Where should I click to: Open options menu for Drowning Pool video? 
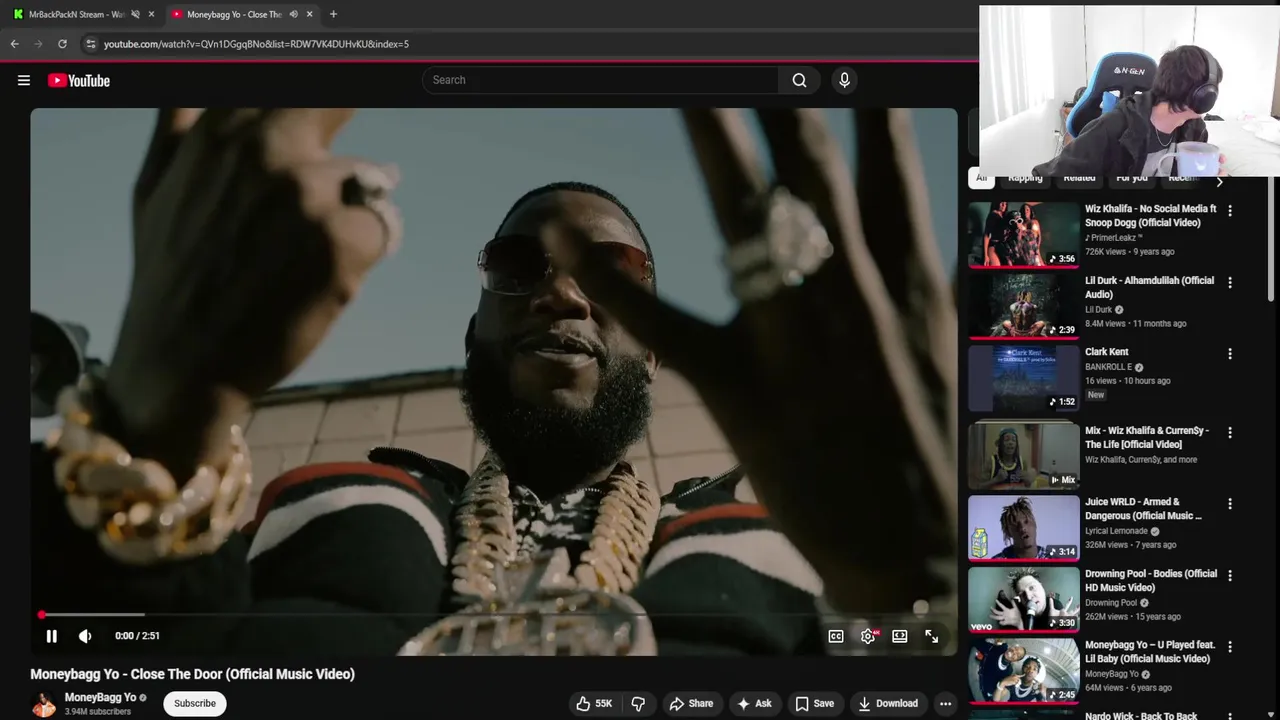[1230, 576]
